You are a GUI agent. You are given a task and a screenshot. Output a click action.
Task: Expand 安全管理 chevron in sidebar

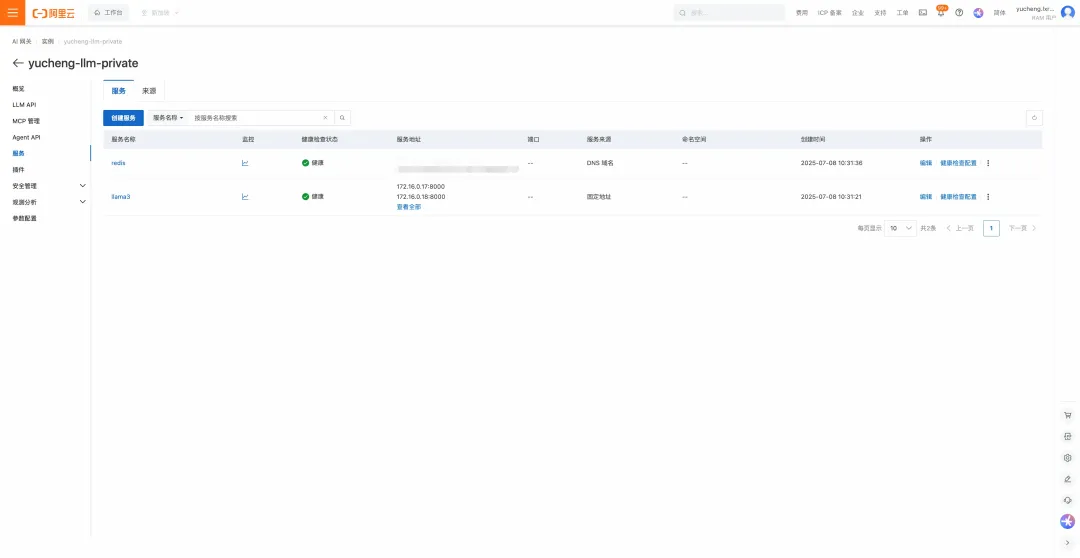83,186
